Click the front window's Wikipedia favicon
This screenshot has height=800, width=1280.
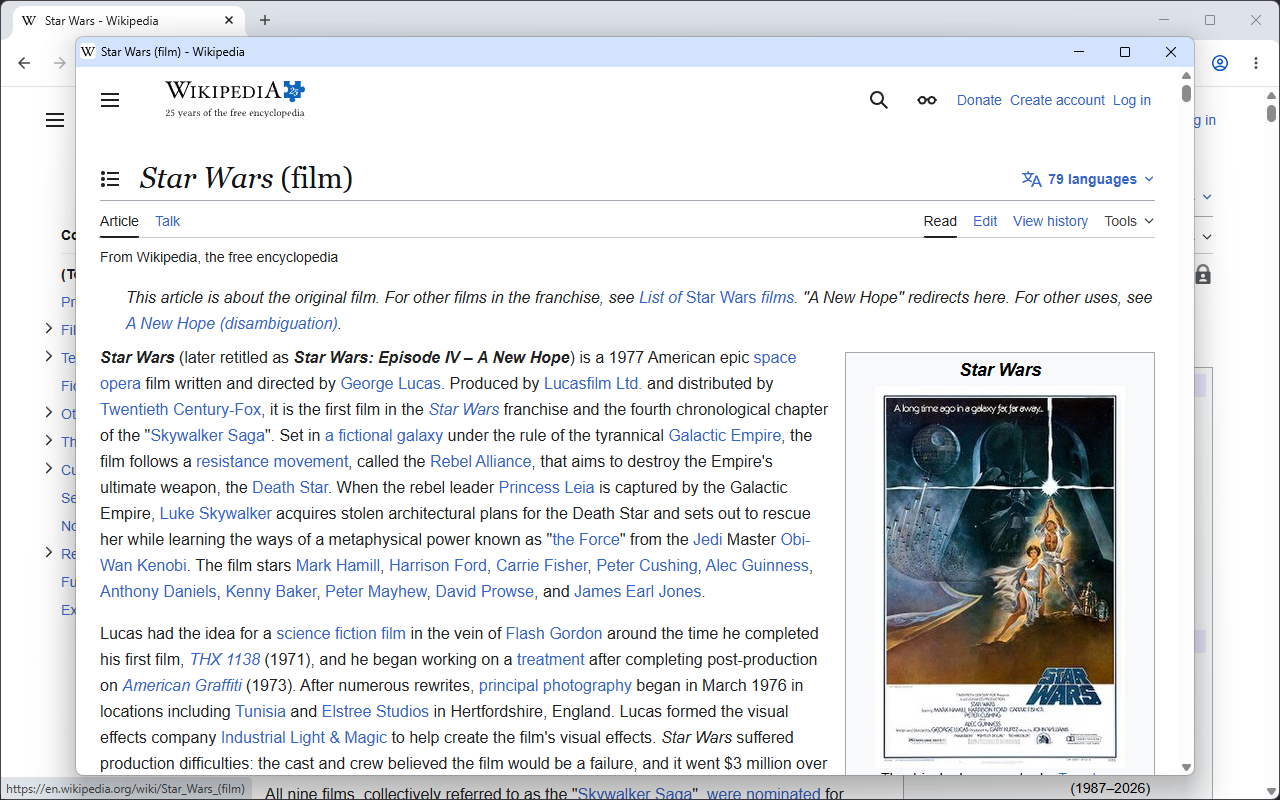(88, 52)
